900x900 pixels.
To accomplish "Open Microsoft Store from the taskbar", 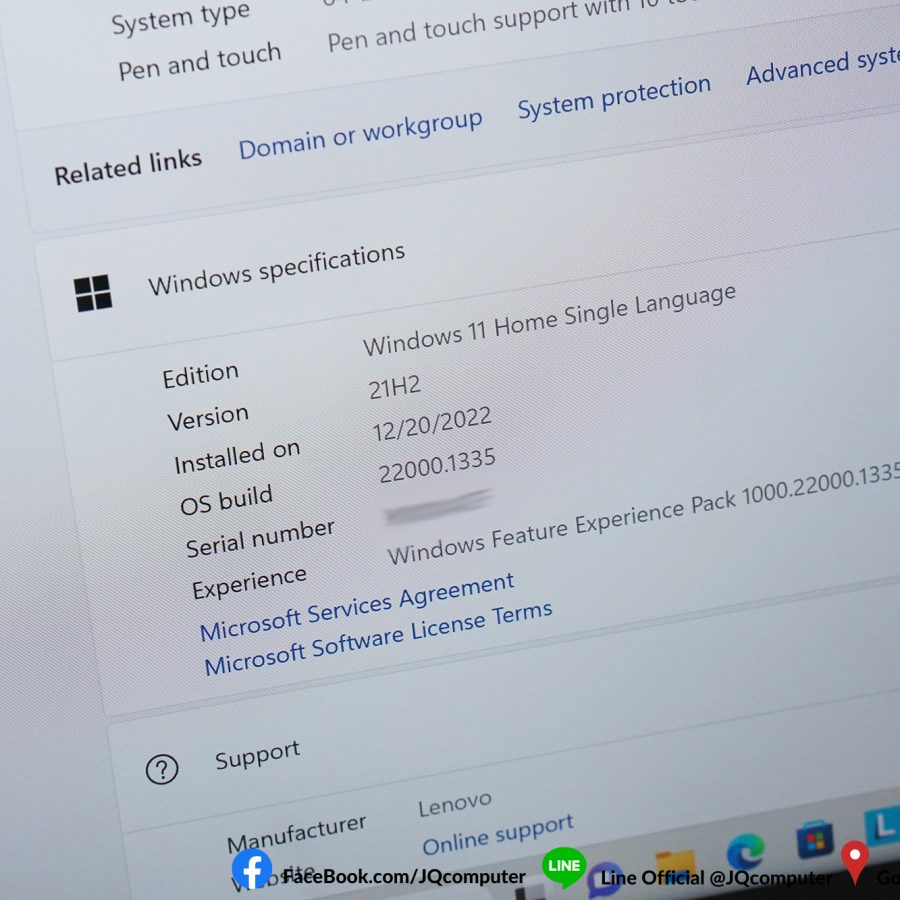I will click(x=814, y=839).
